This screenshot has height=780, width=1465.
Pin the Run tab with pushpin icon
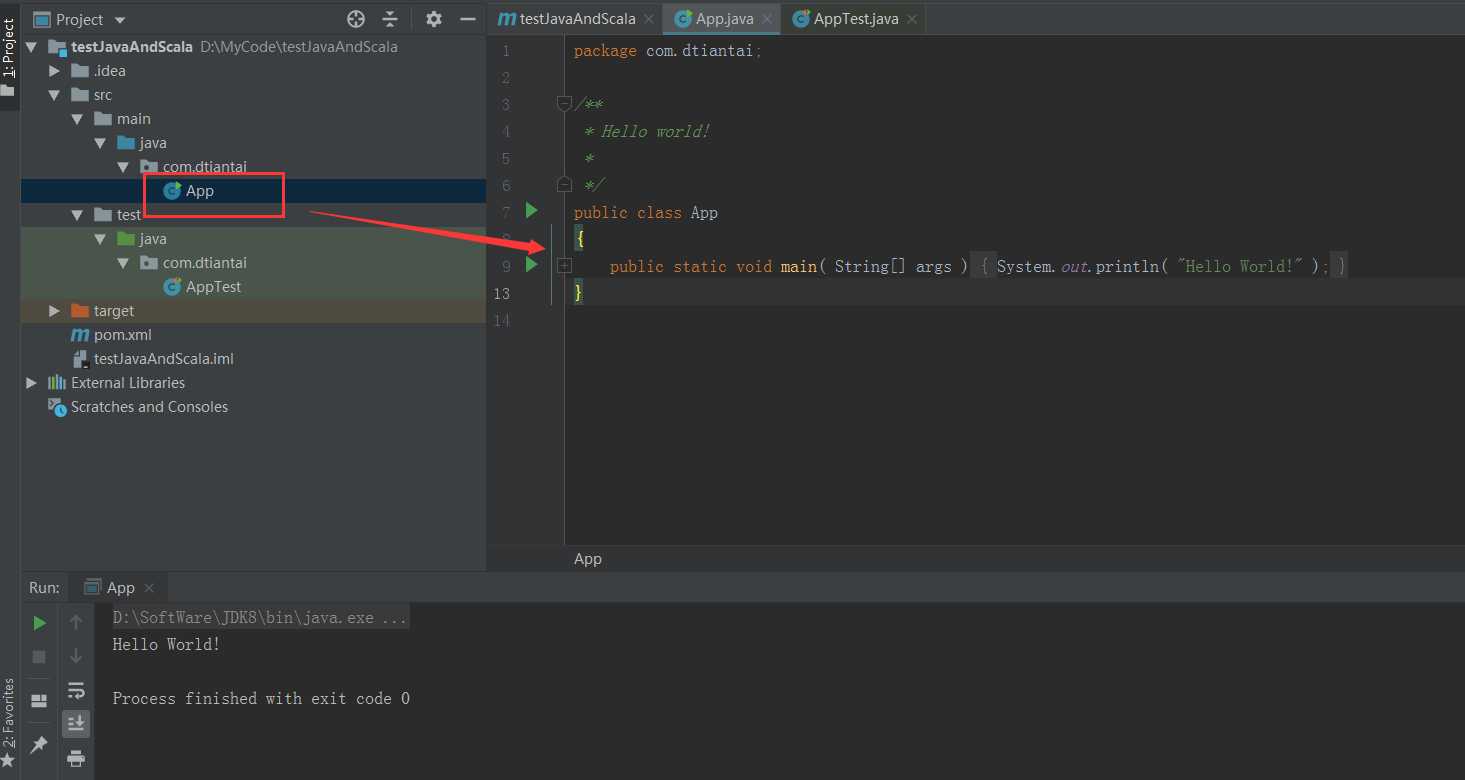tap(39, 744)
